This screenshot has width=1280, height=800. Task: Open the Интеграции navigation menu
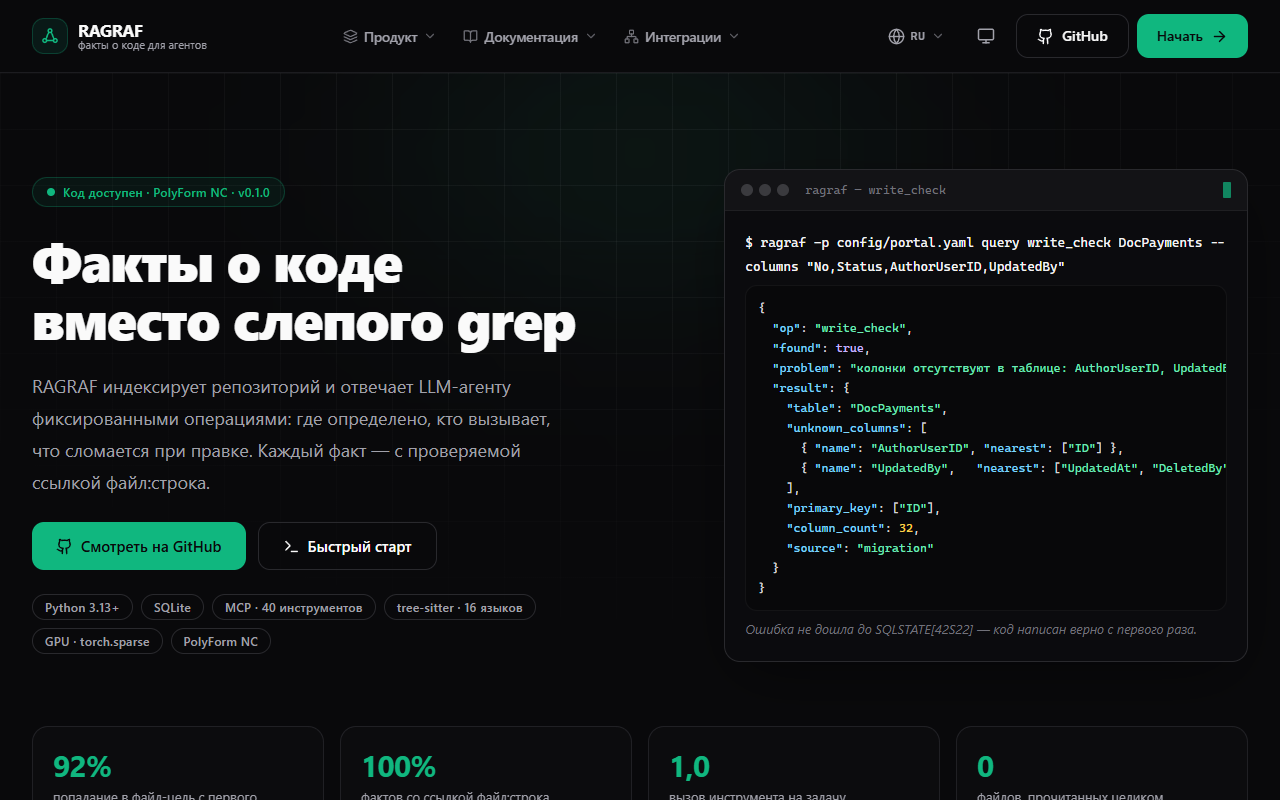coord(681,36)
